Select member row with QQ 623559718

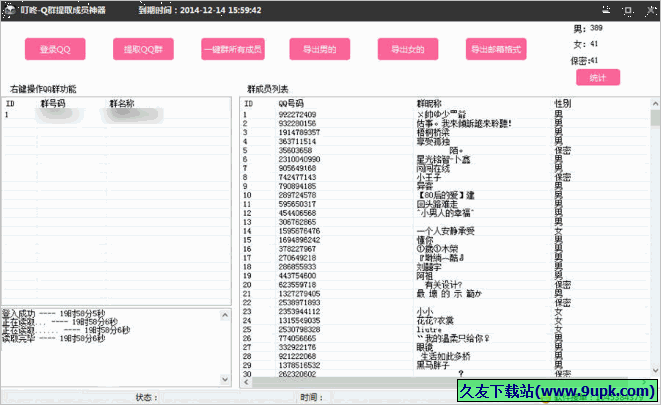pyautogui.click(x=446, y=285)
